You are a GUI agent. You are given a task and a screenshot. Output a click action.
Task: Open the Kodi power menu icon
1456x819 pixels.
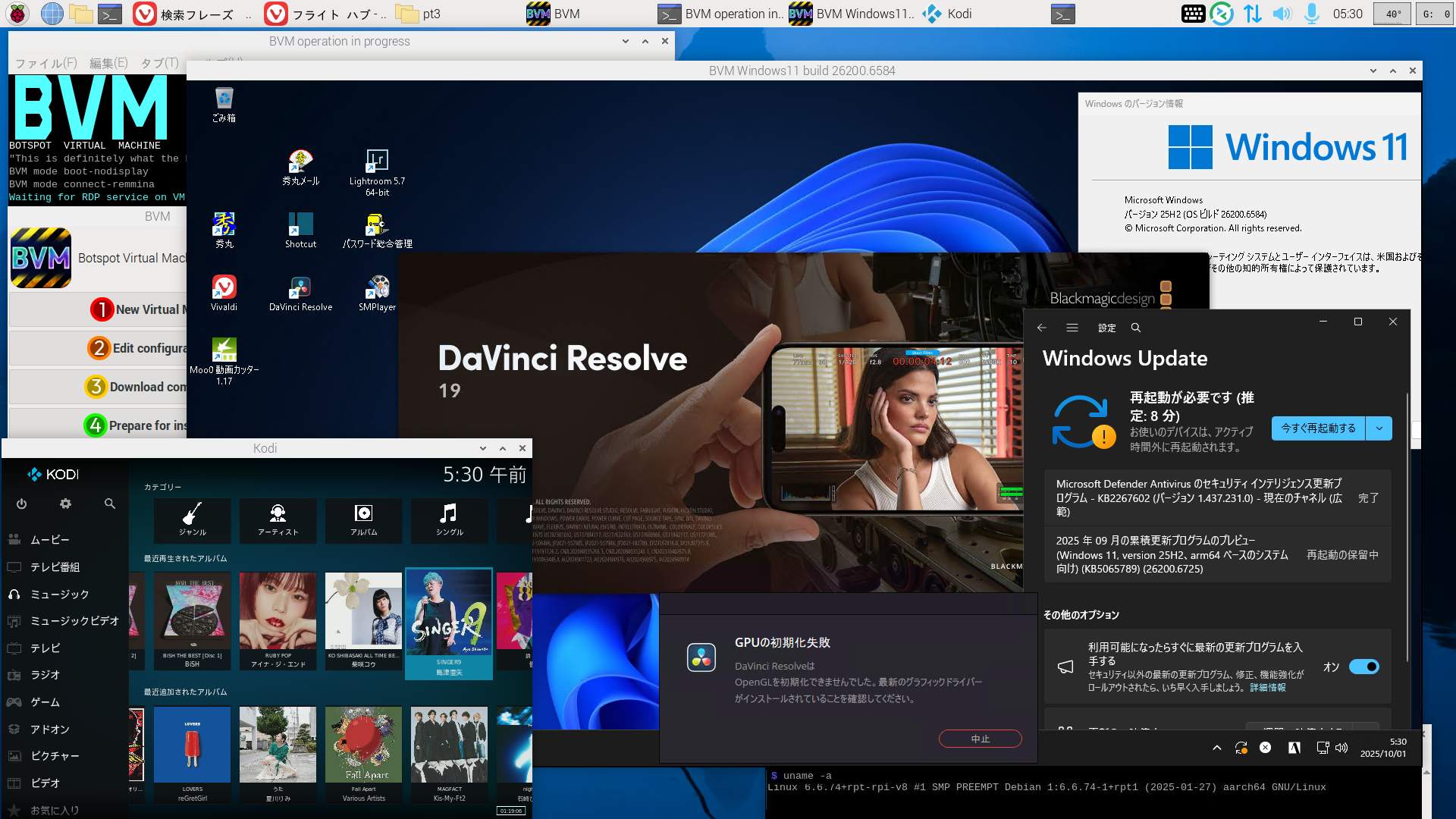click(21, 504)
